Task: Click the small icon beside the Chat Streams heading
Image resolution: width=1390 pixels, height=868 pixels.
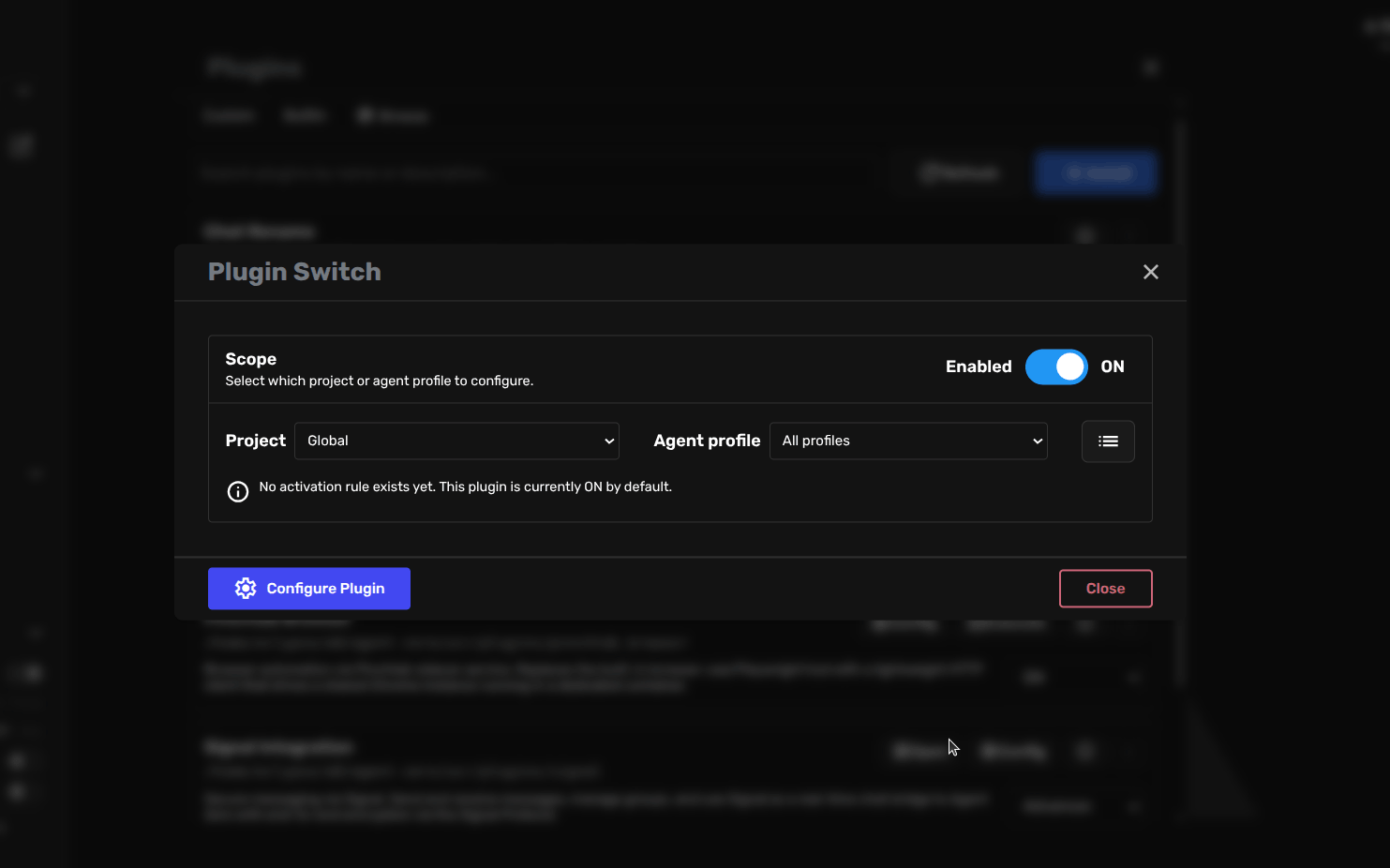Action: 1084,233
